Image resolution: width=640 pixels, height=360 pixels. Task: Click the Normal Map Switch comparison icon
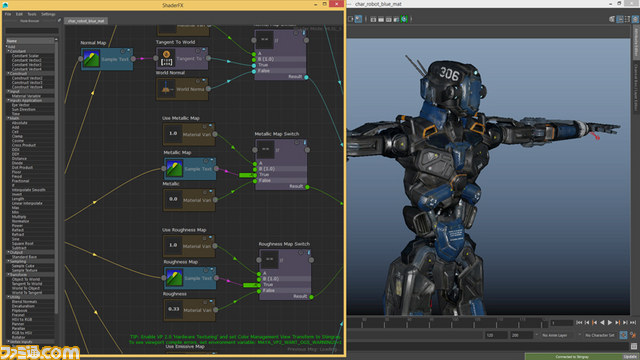point(264,40)
